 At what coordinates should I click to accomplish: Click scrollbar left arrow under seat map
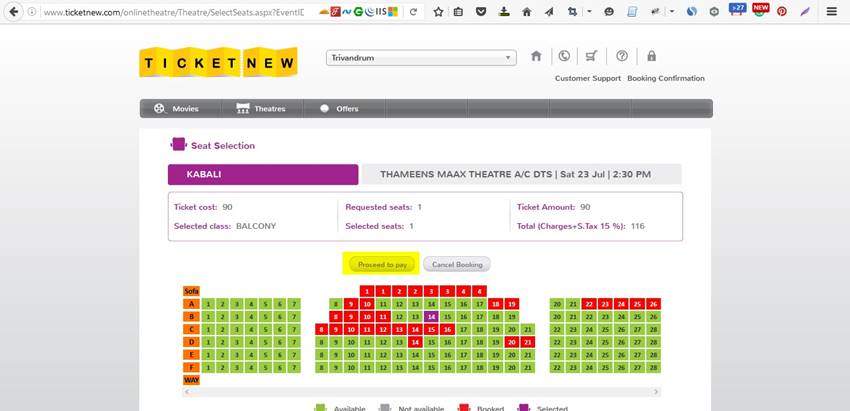click(188, 391)
